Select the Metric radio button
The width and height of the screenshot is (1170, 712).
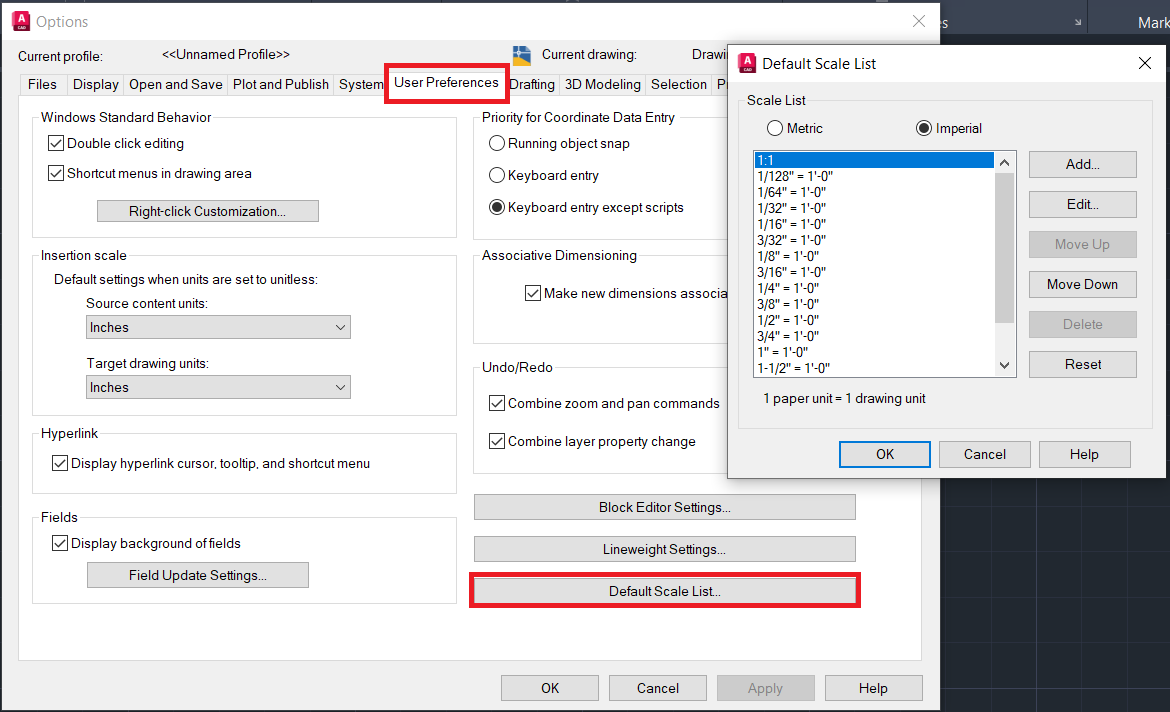[774, 128]
